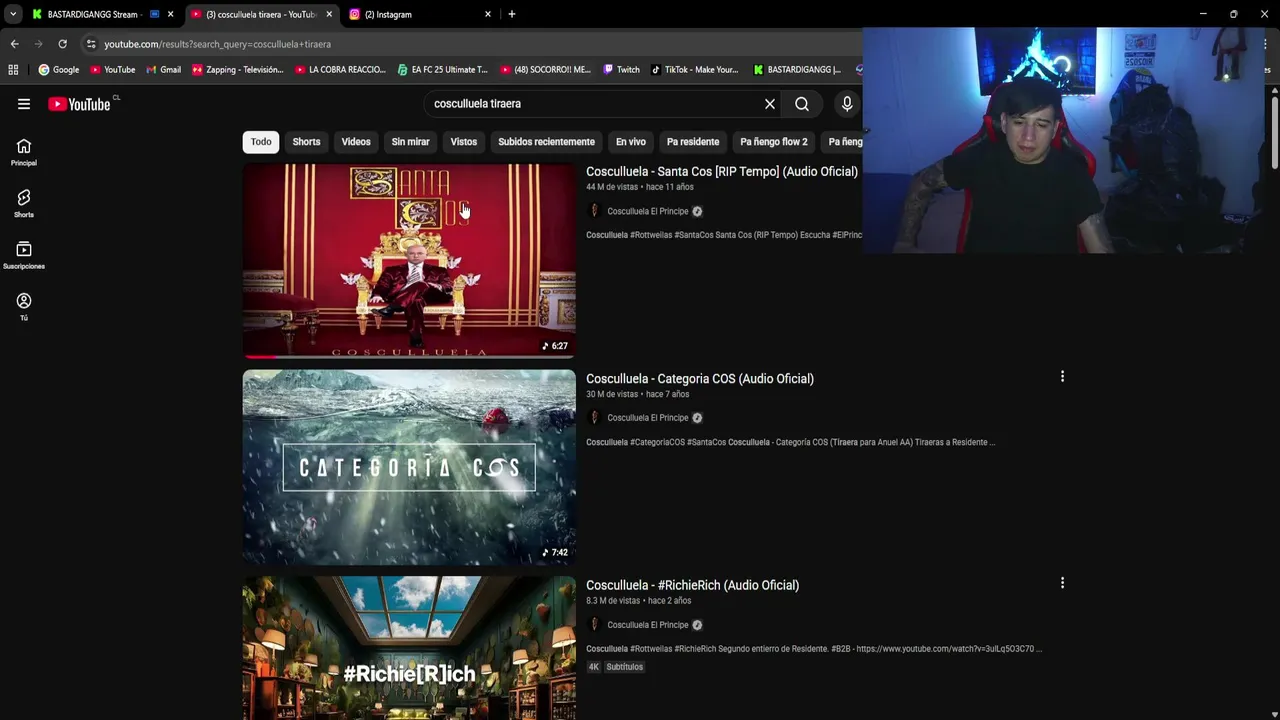Open Principal in the sidebar
Viewport: 1280px width, 720px height.
(x=24, y=152)
